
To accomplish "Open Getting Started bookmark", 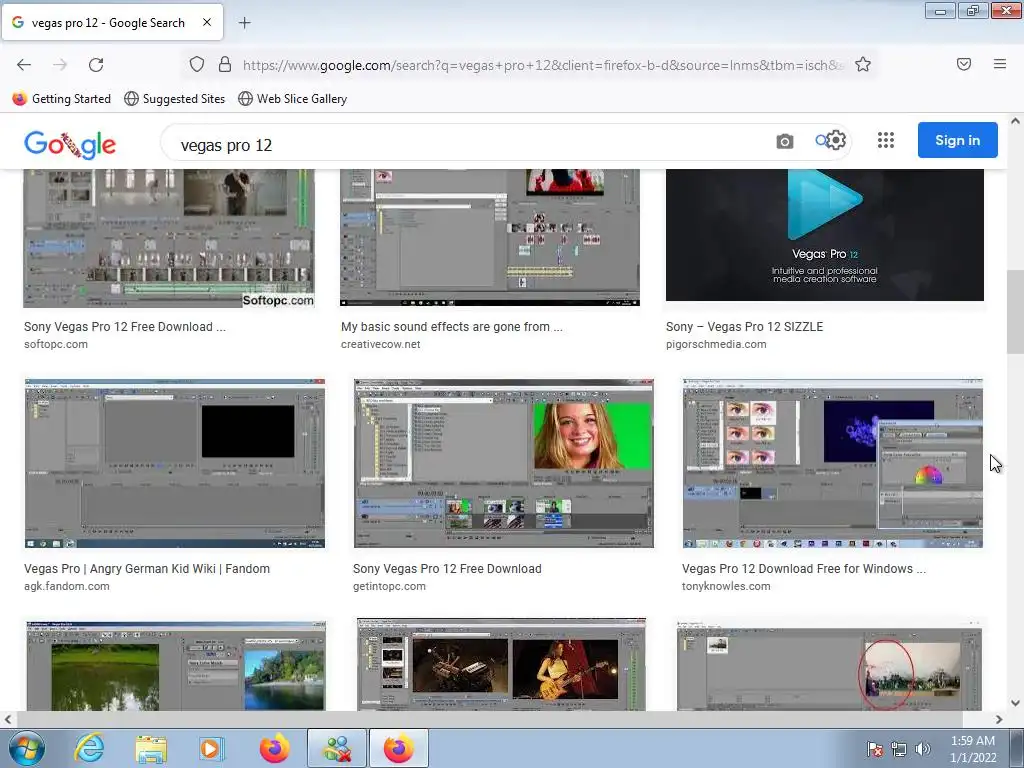I will 61,99.
